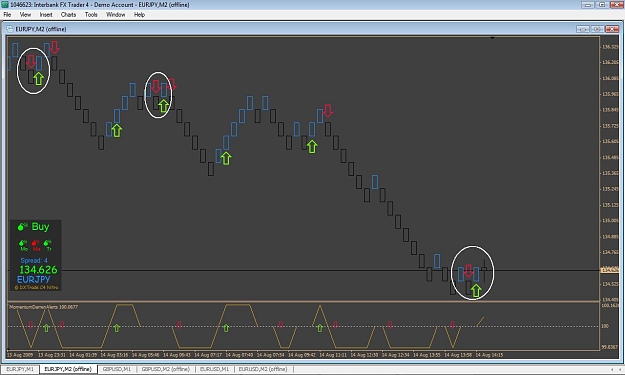Click the highlighted current price tag on price axis
625x375 pixels.
tap(610, 270)
